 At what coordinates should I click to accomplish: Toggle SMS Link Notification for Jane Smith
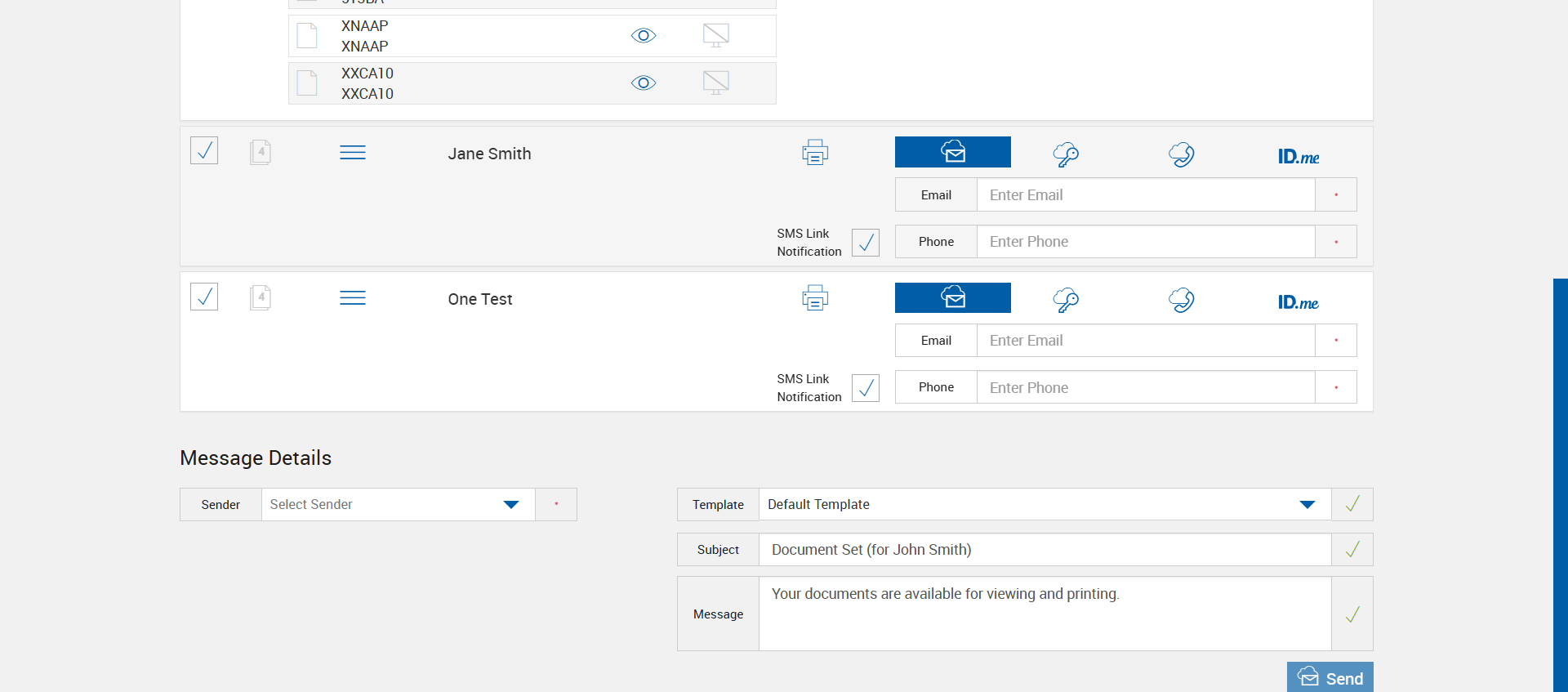pyautogui.click(x=866, y=243)
